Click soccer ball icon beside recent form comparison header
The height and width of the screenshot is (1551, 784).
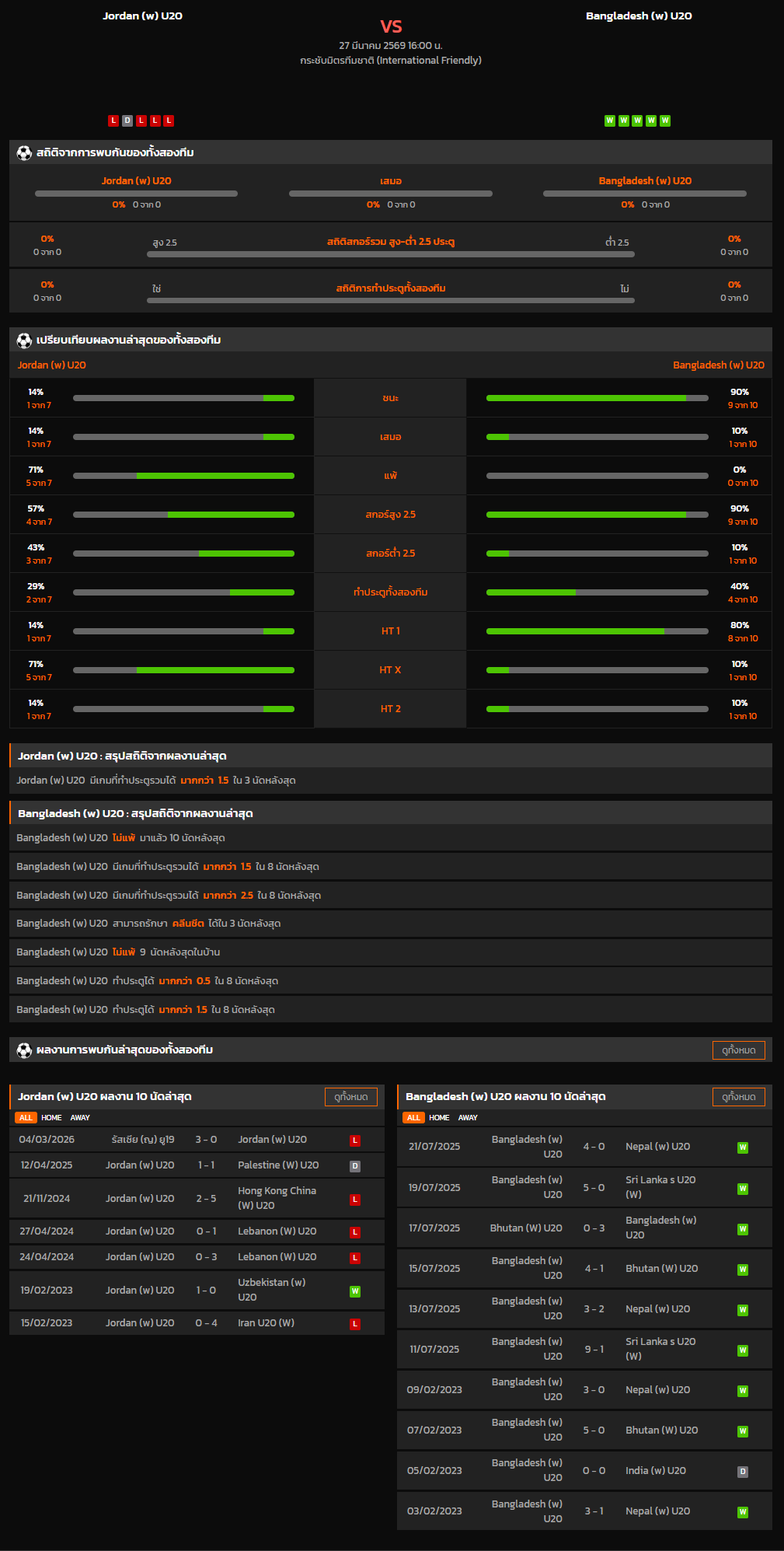pos(24,341)
